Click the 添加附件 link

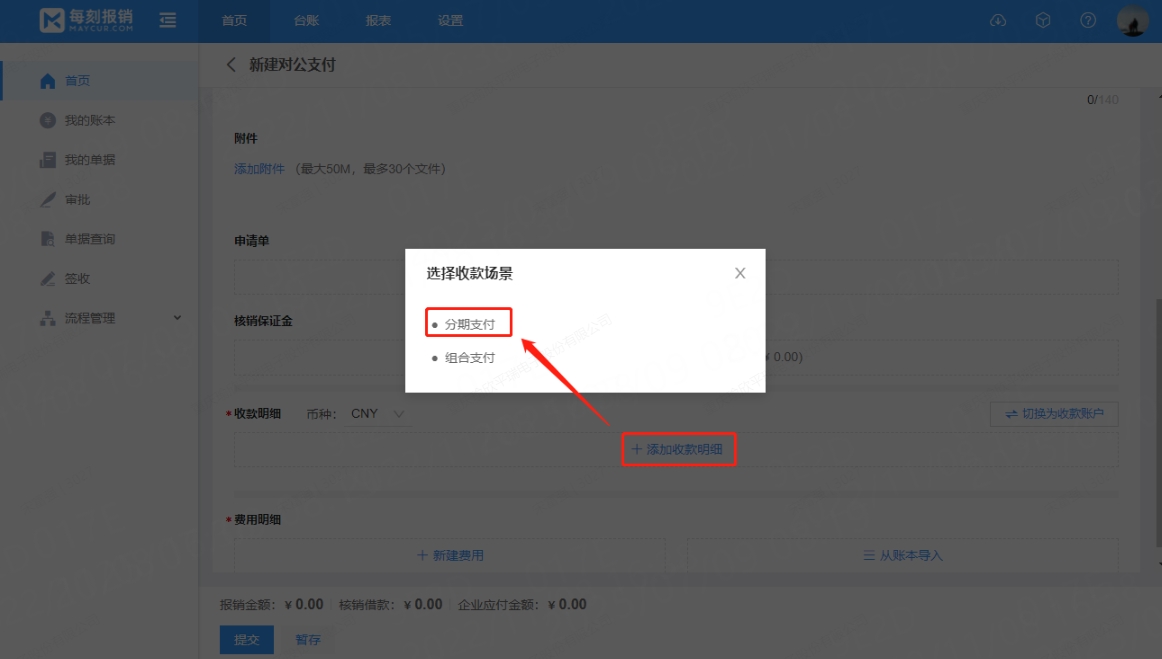pos(259,168)
